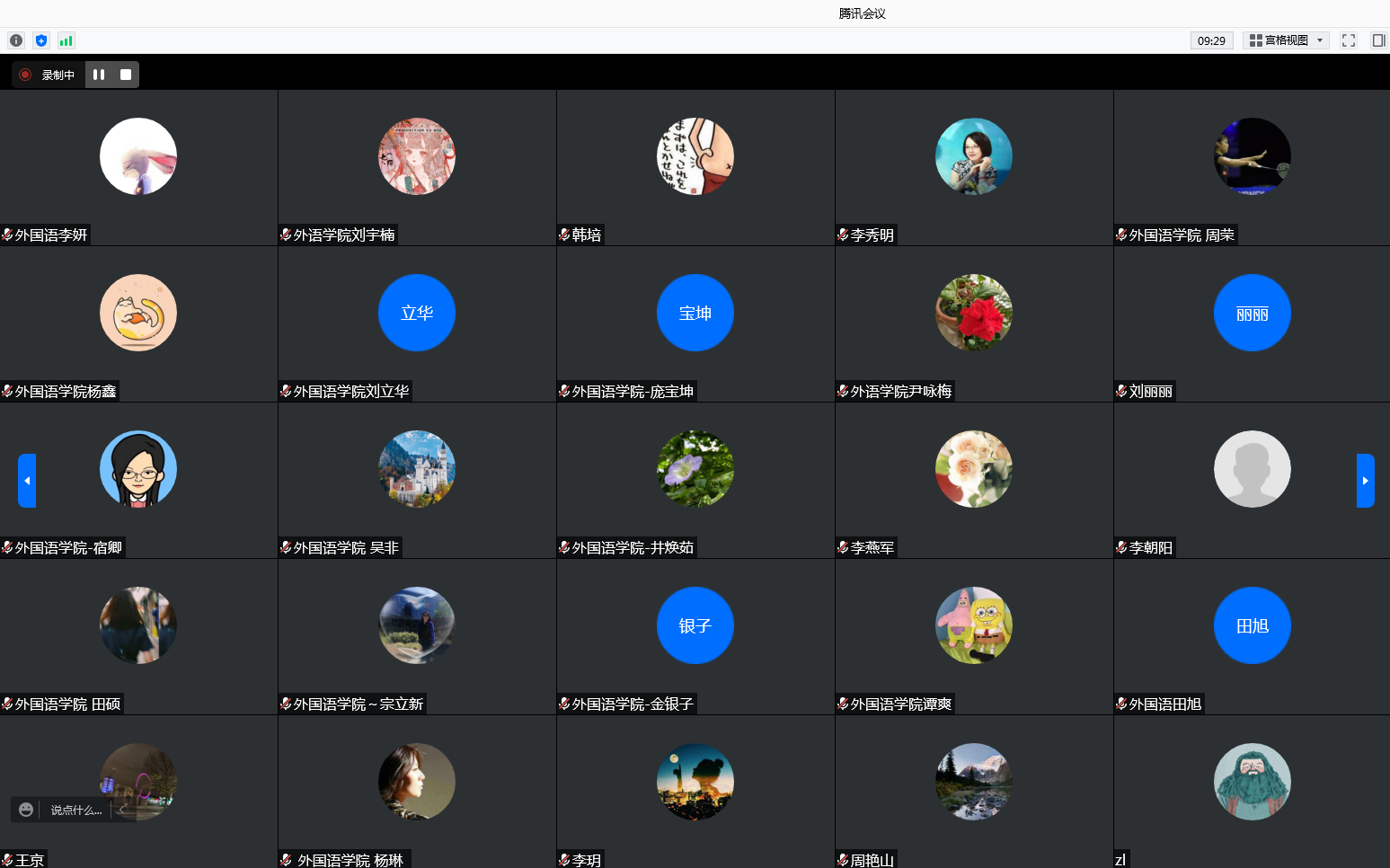Select the 外国语学院-金银子 name label

[x=632, y=704]
